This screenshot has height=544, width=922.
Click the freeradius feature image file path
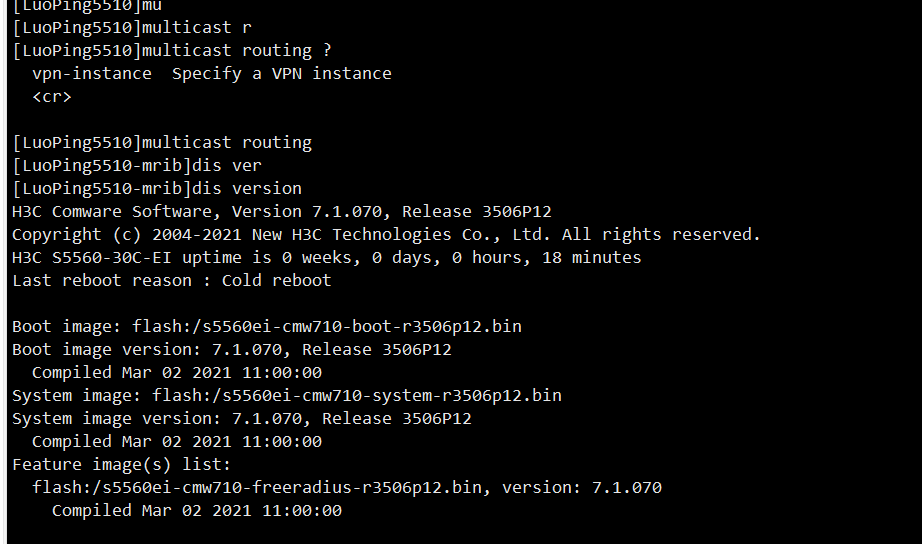click(256, 487)
